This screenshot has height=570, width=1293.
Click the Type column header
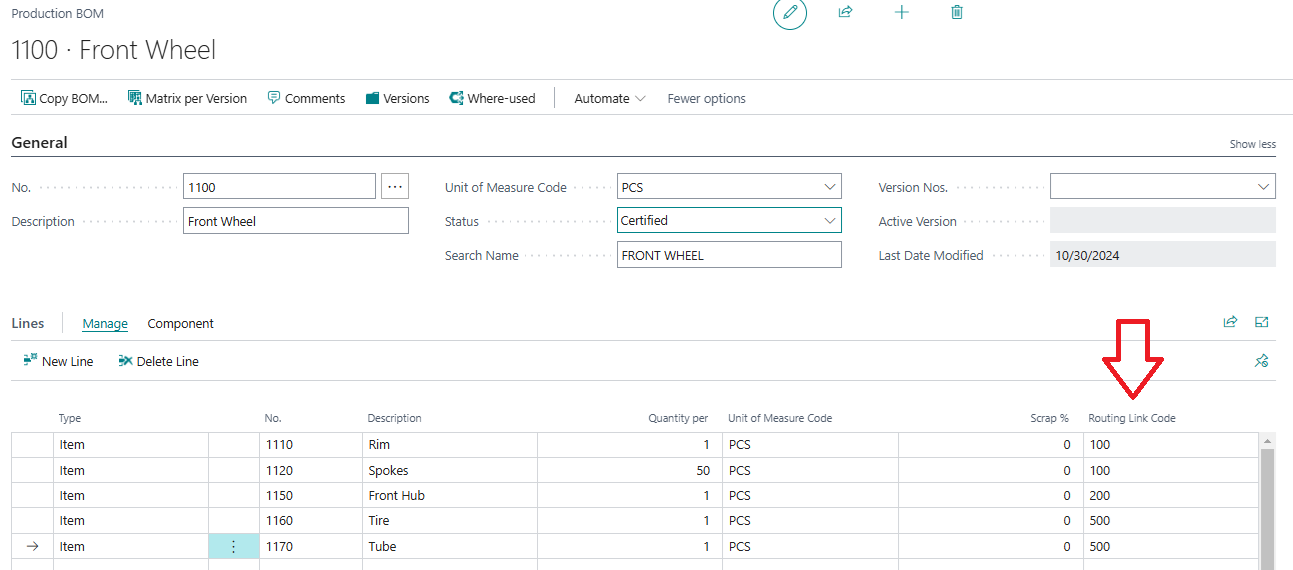[70, 418]
